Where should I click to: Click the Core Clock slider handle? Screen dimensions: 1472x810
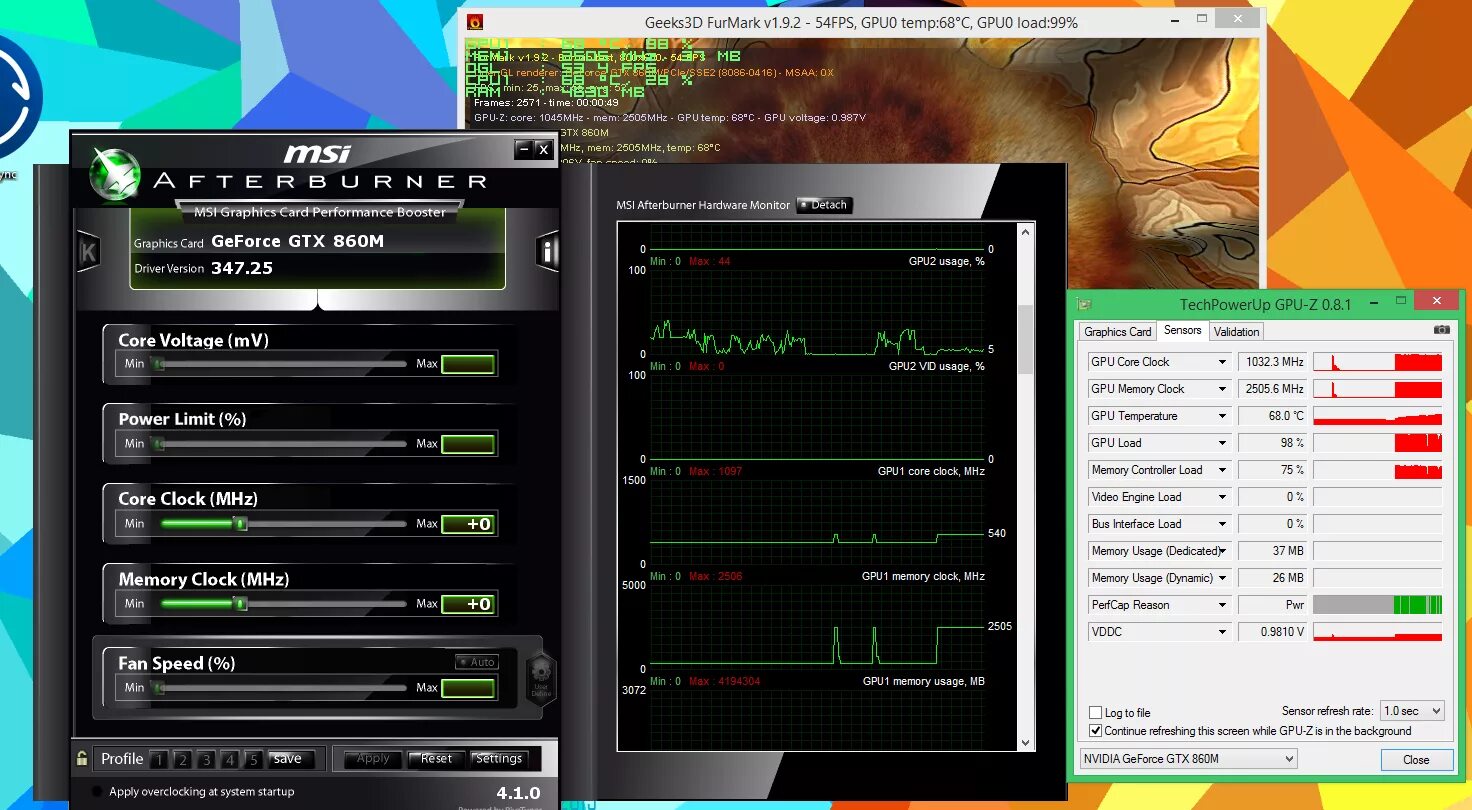[x=240, y=523]
